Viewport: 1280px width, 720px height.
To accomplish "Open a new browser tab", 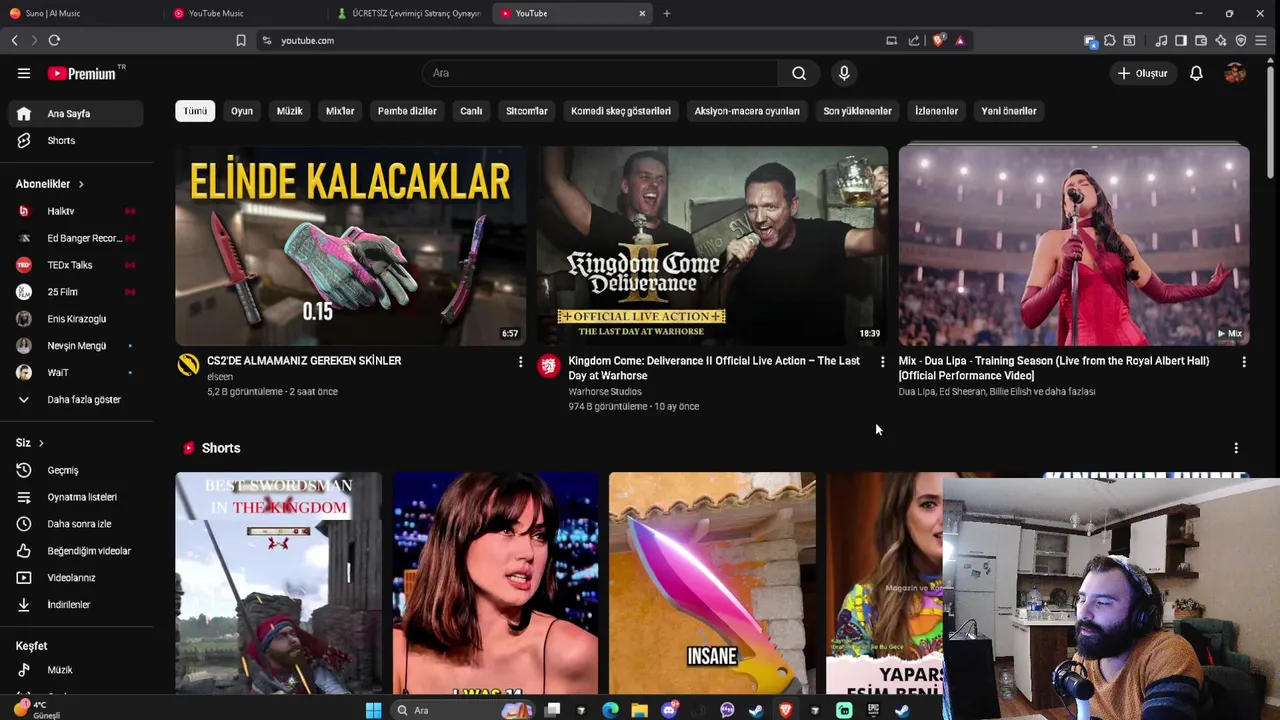I will click(x=667, y=13).
